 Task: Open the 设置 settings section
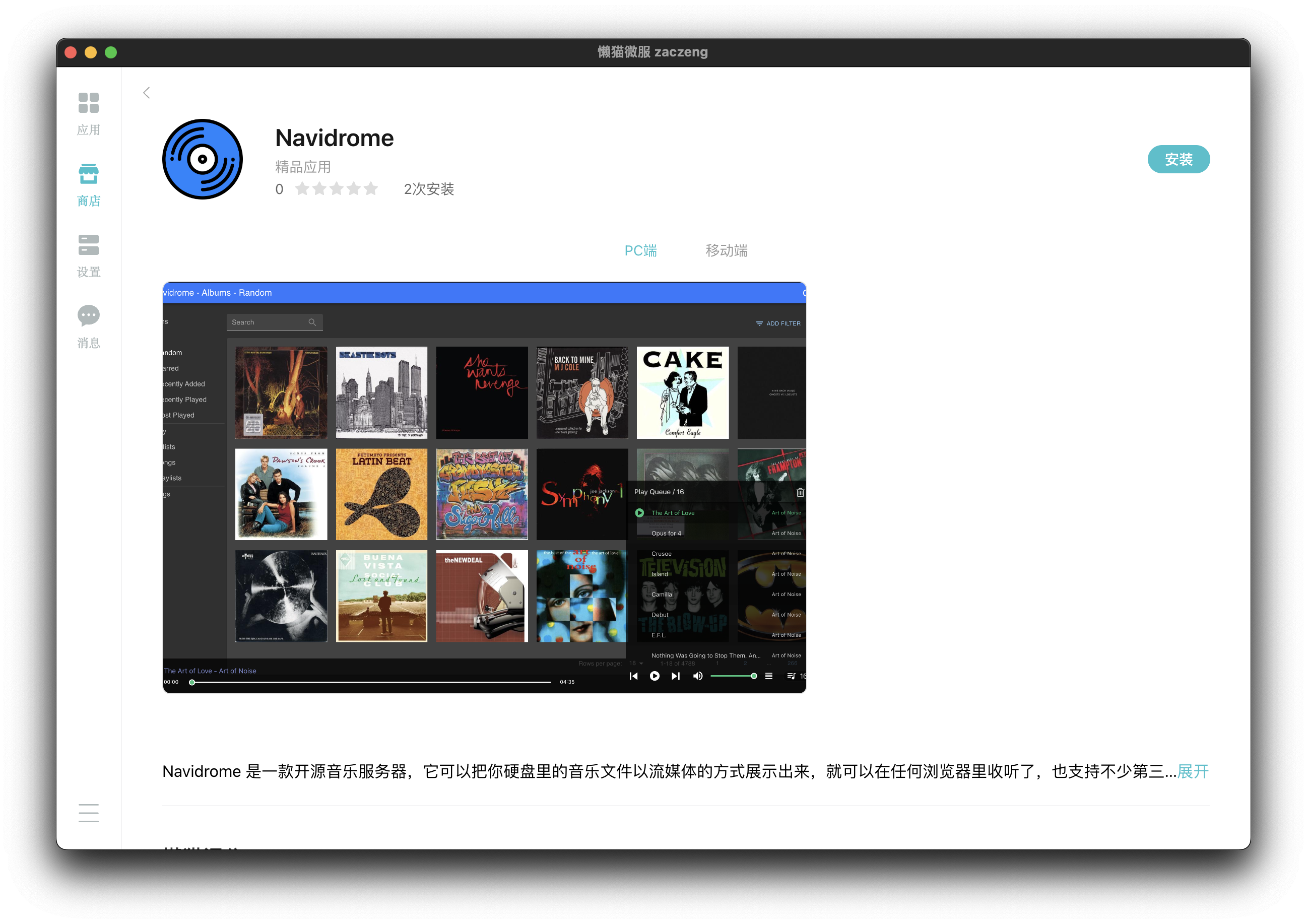(x=88, y=256)
